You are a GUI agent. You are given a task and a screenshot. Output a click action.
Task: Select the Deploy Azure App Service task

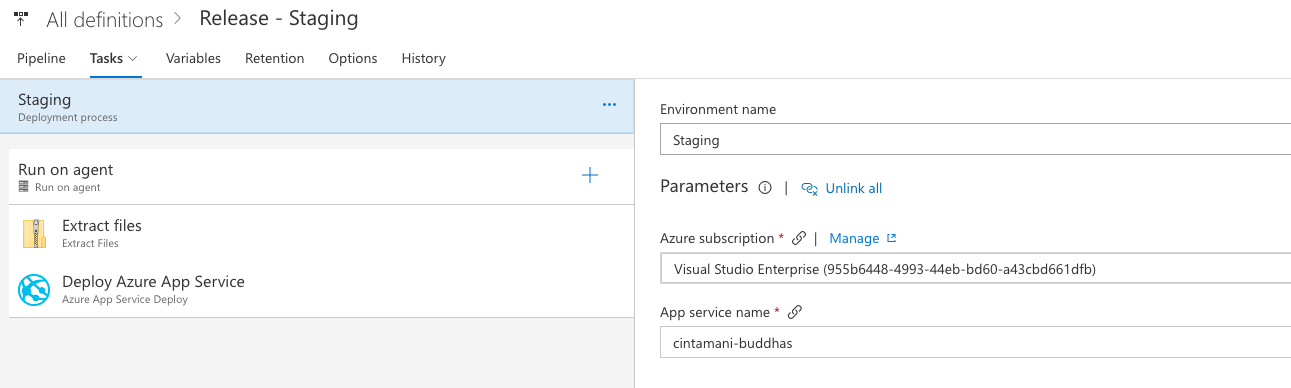tap(321, 289)
